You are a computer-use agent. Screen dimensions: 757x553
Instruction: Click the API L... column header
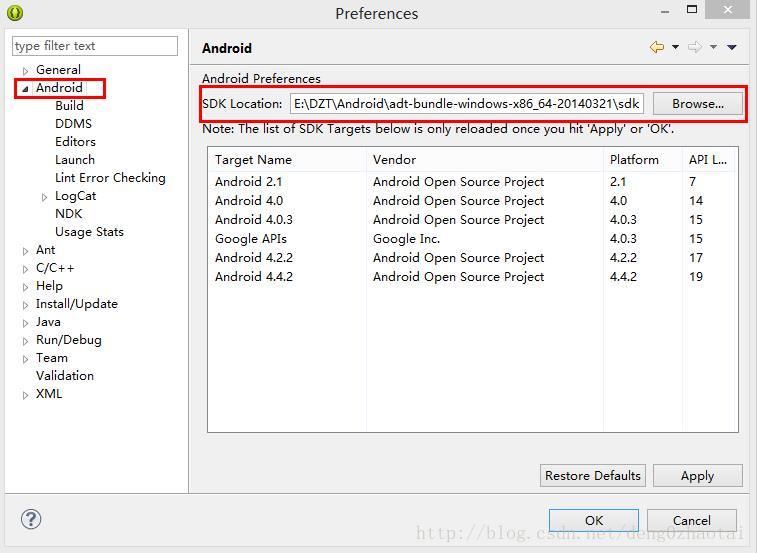tap(710, 160)
